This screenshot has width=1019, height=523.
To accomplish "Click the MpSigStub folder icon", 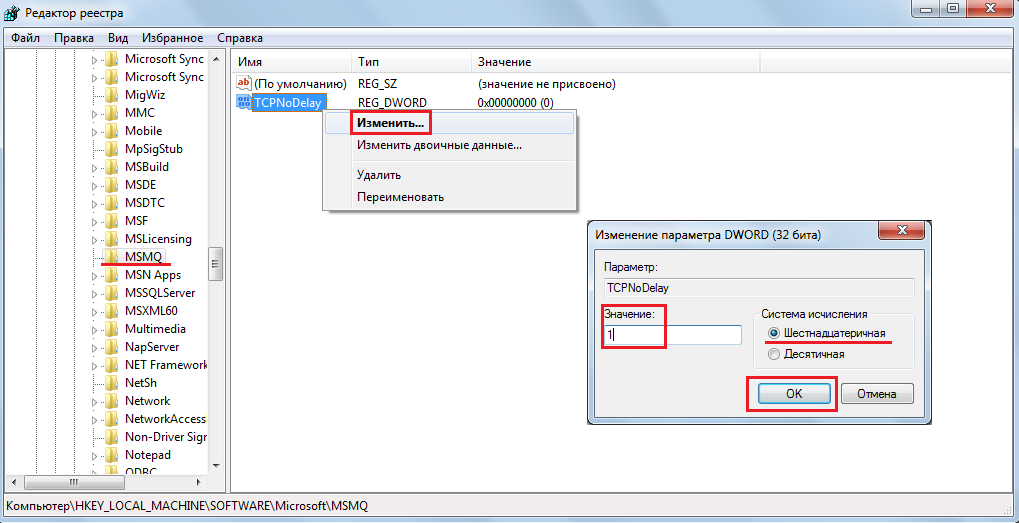I will point(112,149).
